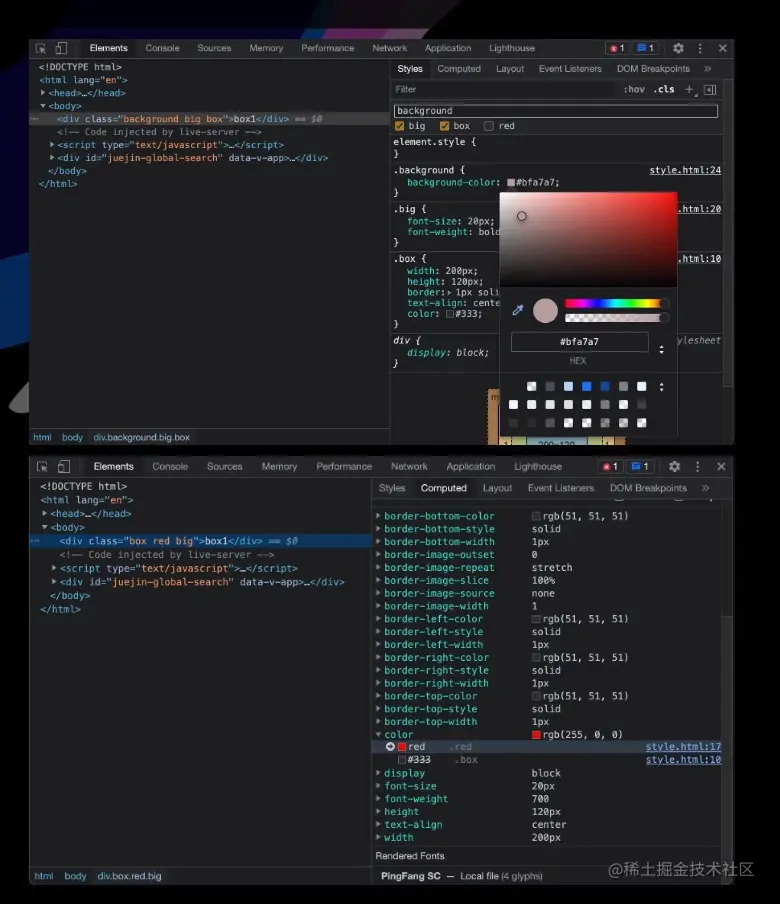The image size is (780, 904).
Task: Click the hue slider in color picker
Action: tap(616, 303)
